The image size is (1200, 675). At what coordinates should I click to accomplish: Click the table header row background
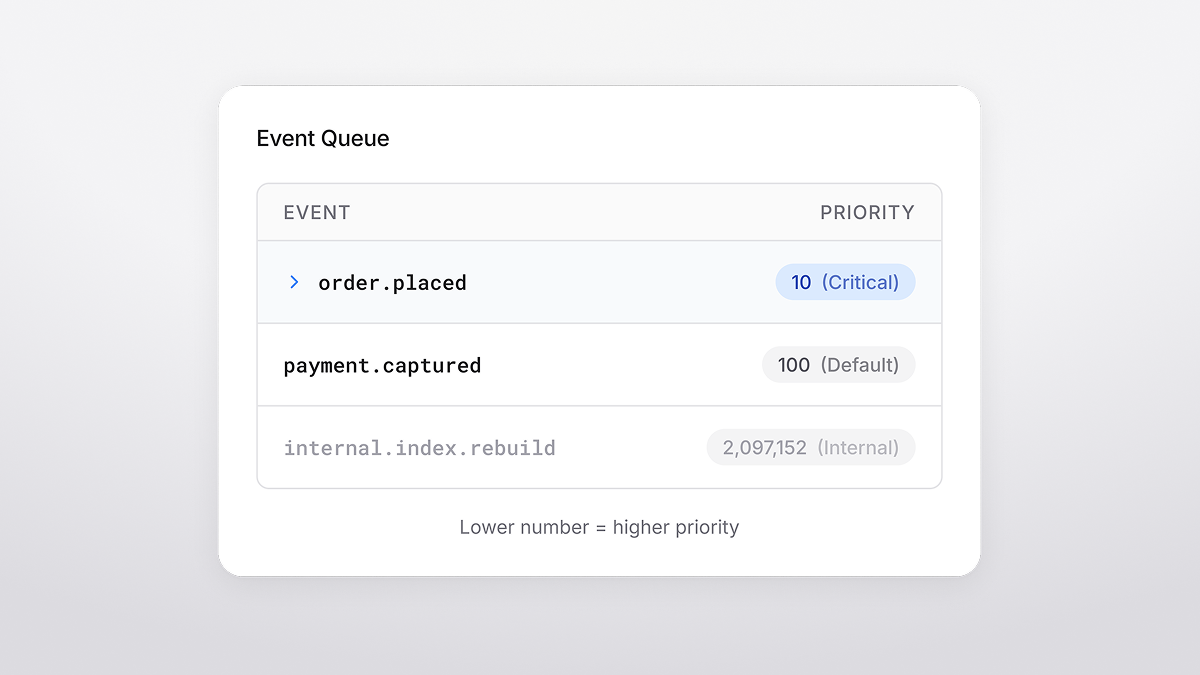coord(600,212)
